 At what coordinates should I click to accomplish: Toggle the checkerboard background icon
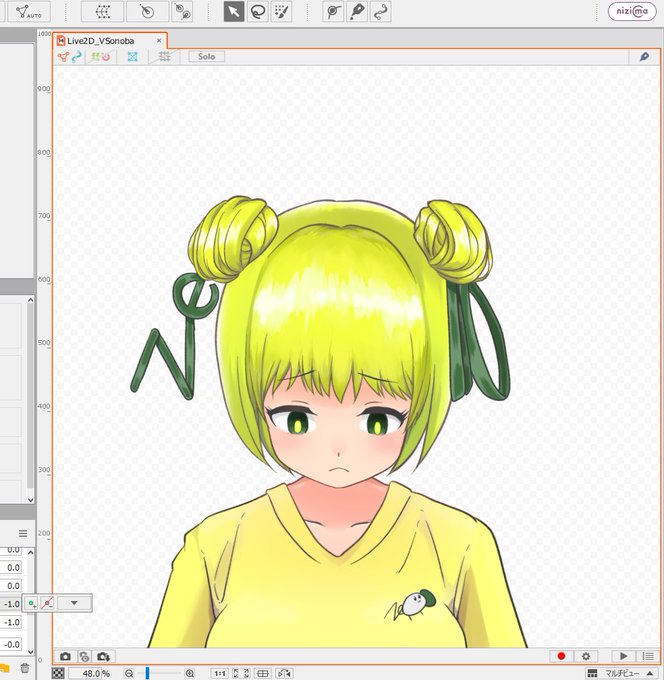pos(58,673)
